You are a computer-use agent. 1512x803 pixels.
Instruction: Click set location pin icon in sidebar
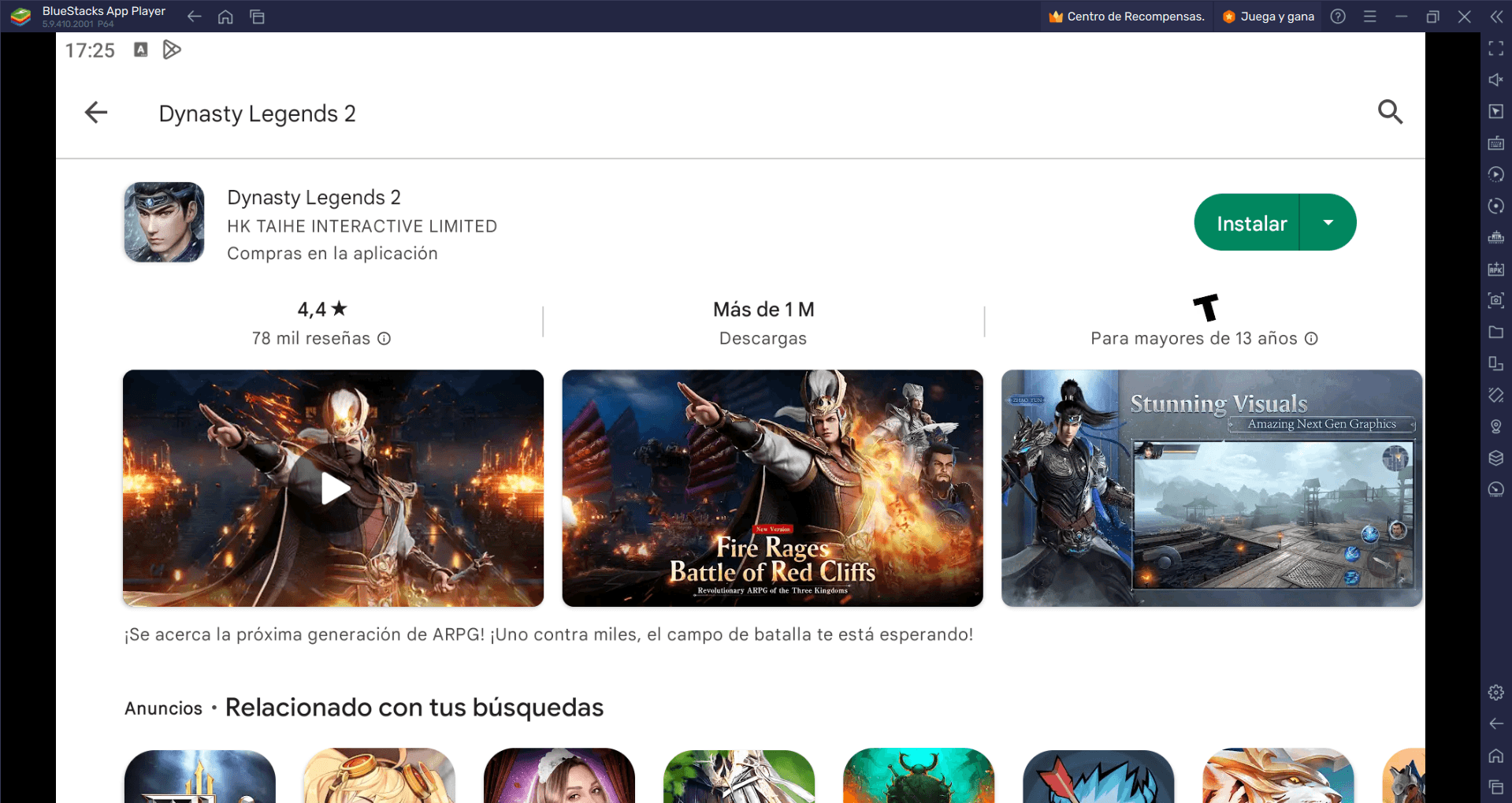(x=1496, y=426)
